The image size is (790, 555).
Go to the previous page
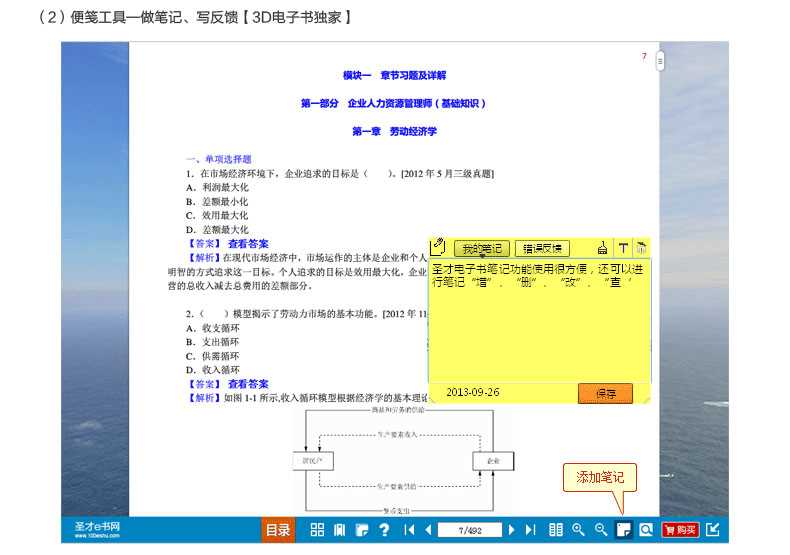pyautogui.click(x=428, y=530)
